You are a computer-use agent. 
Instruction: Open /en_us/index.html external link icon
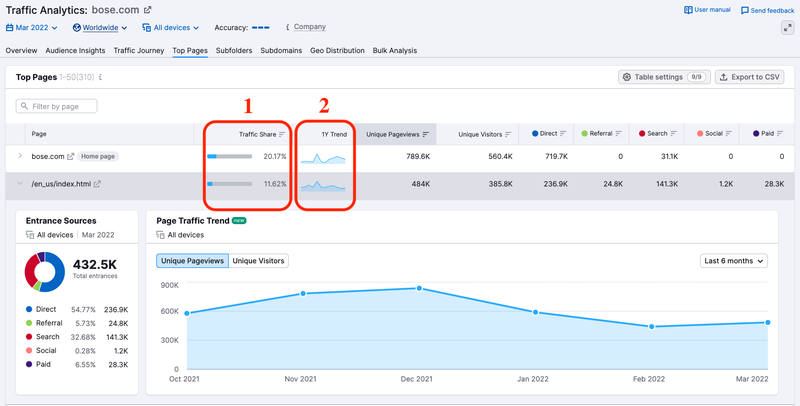[x=97, y=184]
